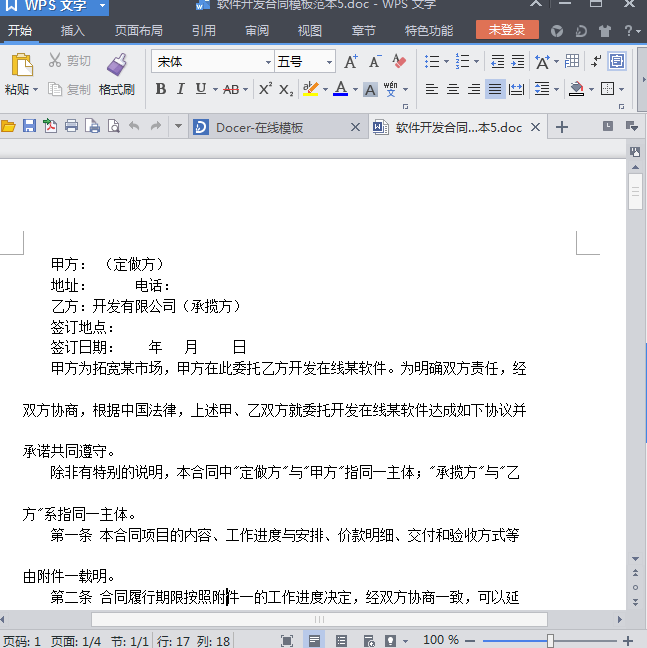Click the Export to PDF icon

tap(50, 126)
